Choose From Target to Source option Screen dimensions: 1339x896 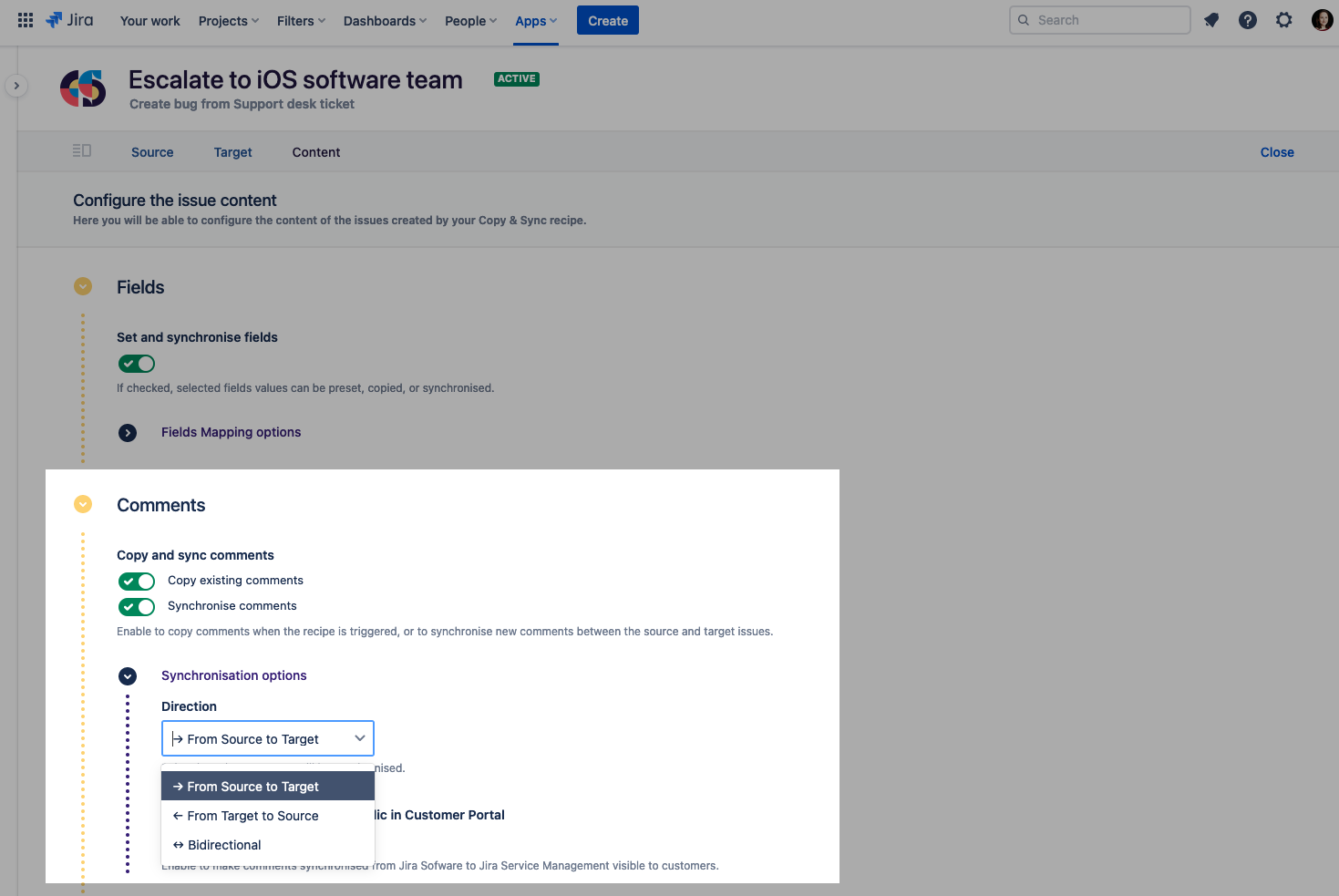pos(252,816)
